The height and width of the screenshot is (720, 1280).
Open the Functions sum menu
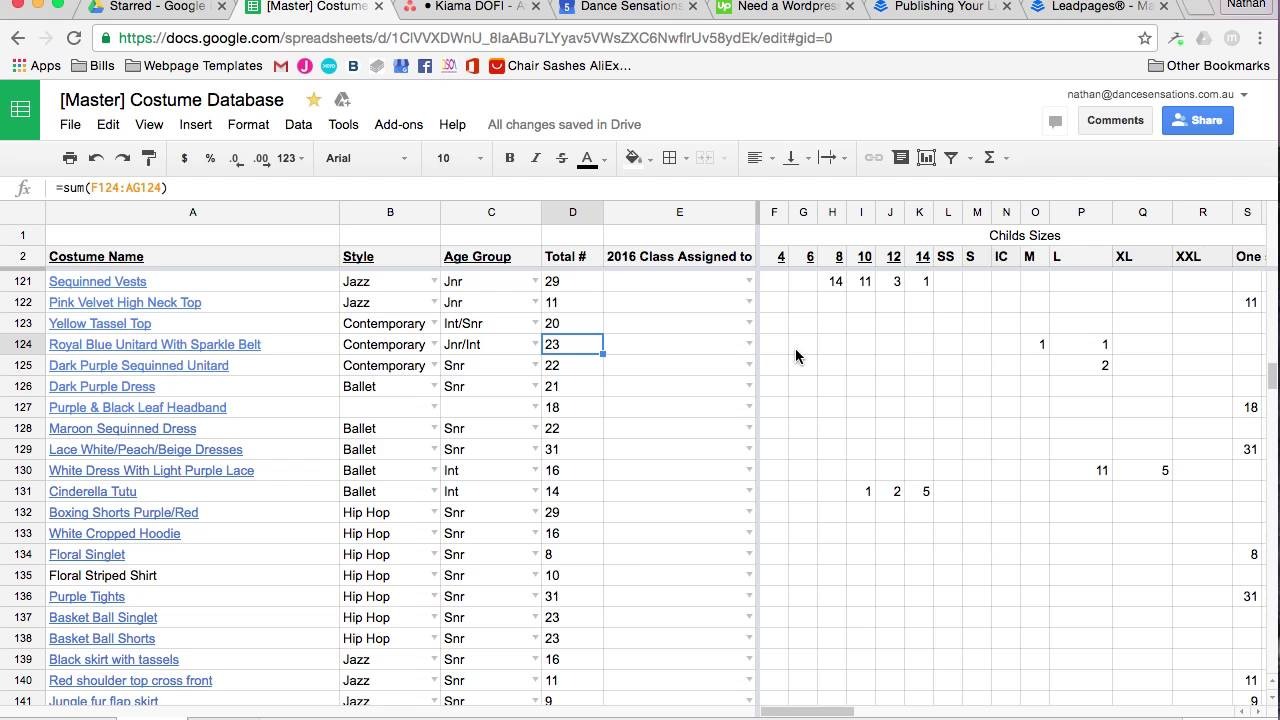coord(990,158)
